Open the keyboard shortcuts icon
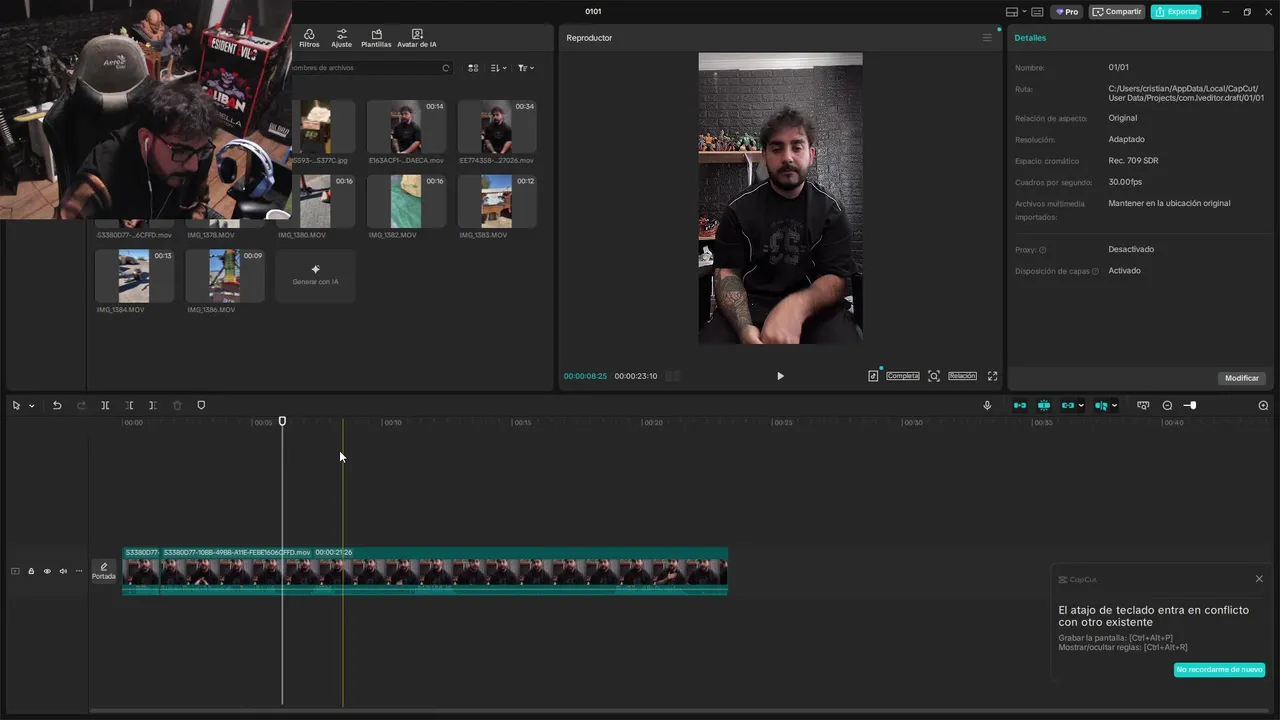The height and width of the screenshot is (720, 1280). pos(1037,12)
